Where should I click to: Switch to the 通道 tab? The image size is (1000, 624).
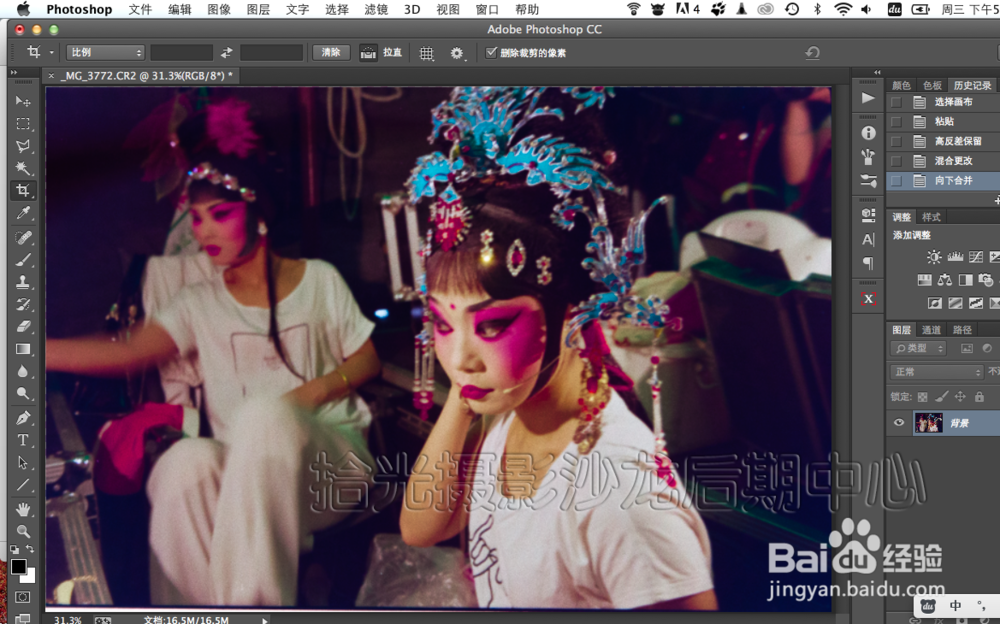tap(931, 330)
